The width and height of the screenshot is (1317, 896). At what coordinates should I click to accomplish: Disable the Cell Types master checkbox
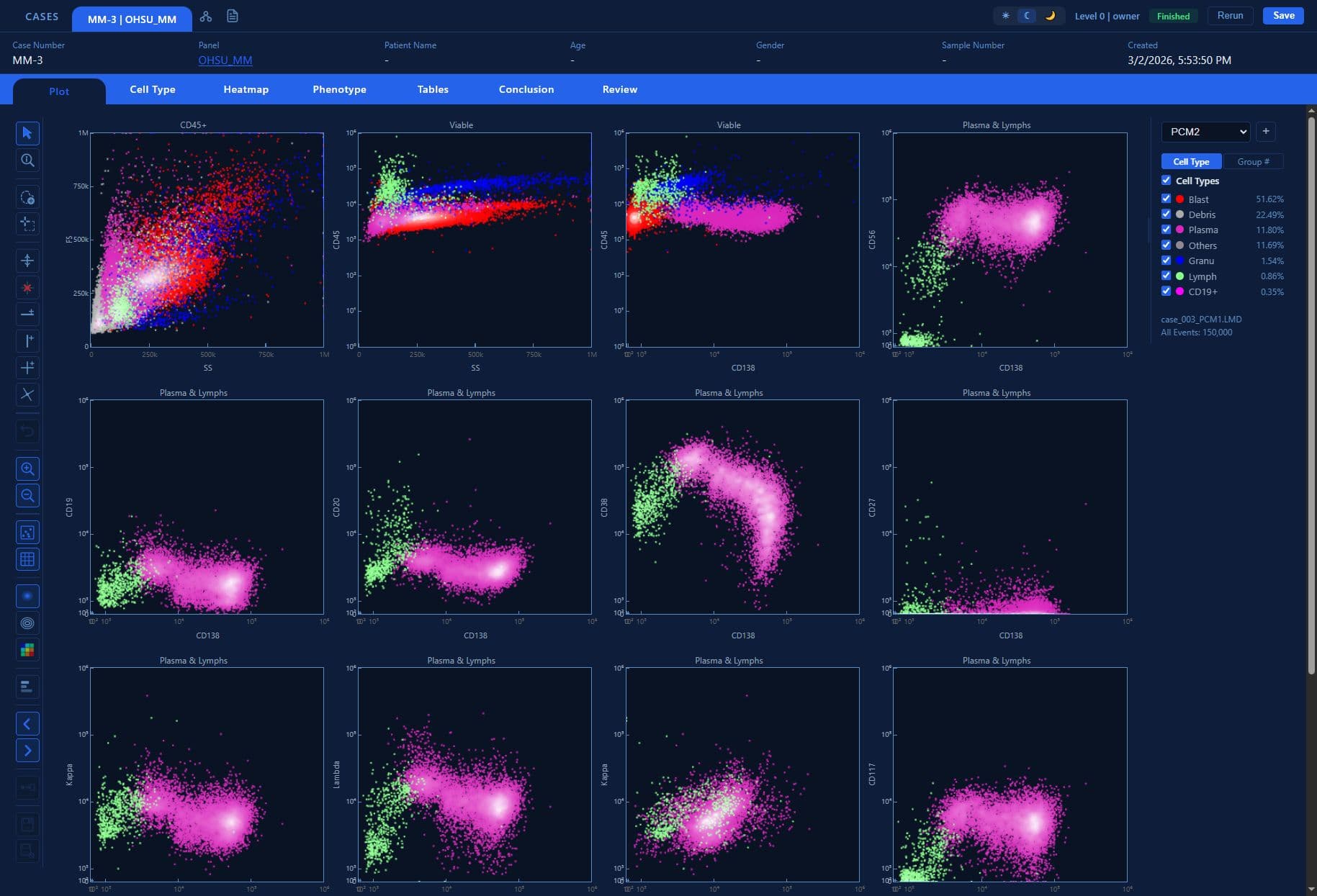(1167, 180)
